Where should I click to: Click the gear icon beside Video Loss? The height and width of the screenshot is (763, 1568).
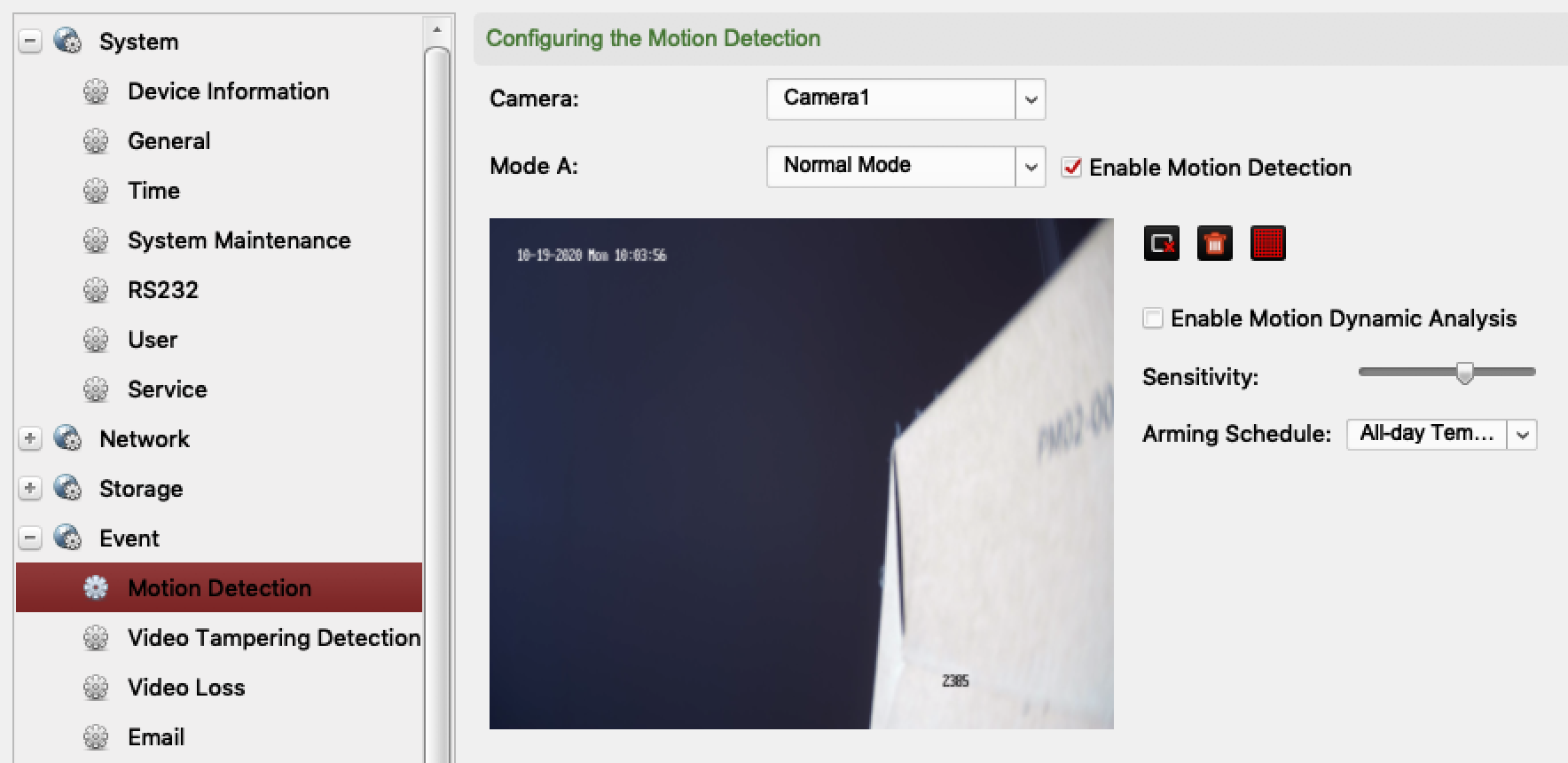tap(96, 688)
